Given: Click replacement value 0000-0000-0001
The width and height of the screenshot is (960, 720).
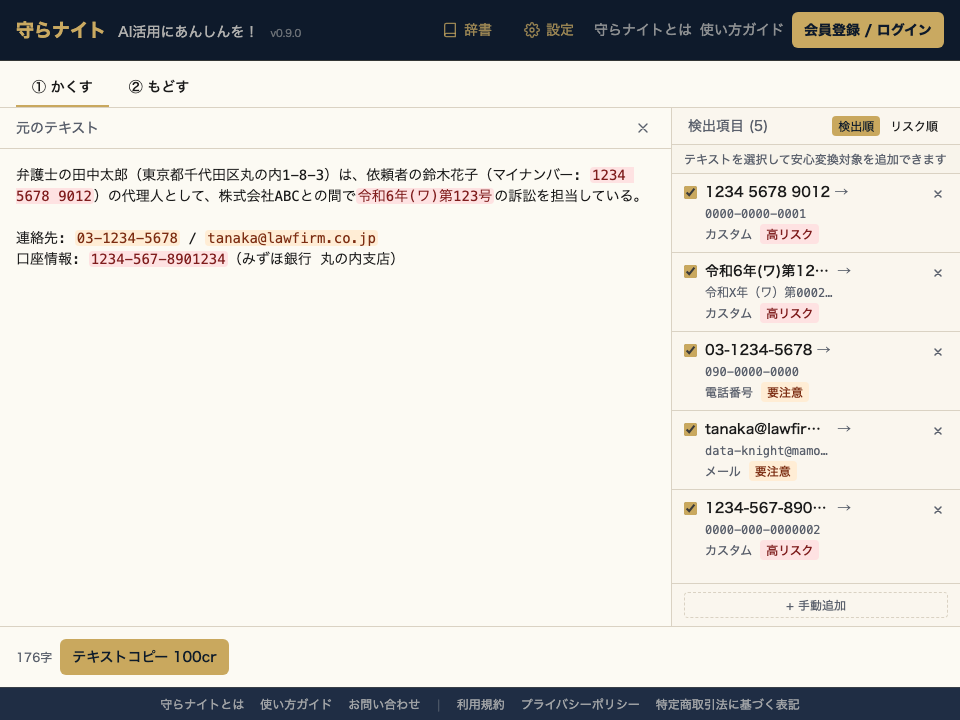Looking at the screenshot, I should (755, 214).
